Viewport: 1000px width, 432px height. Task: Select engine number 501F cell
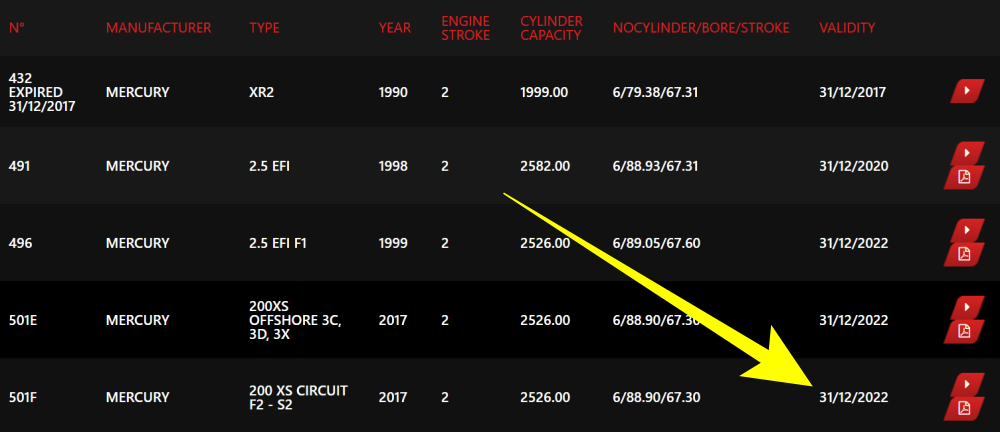click(22, 398)
